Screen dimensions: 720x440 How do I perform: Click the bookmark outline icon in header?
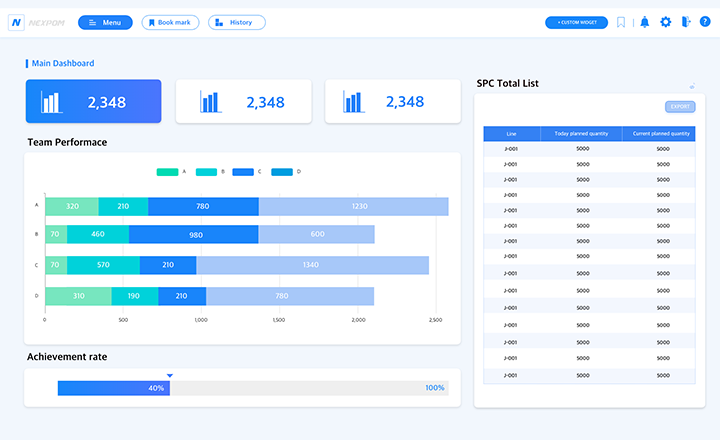point(621,22)
